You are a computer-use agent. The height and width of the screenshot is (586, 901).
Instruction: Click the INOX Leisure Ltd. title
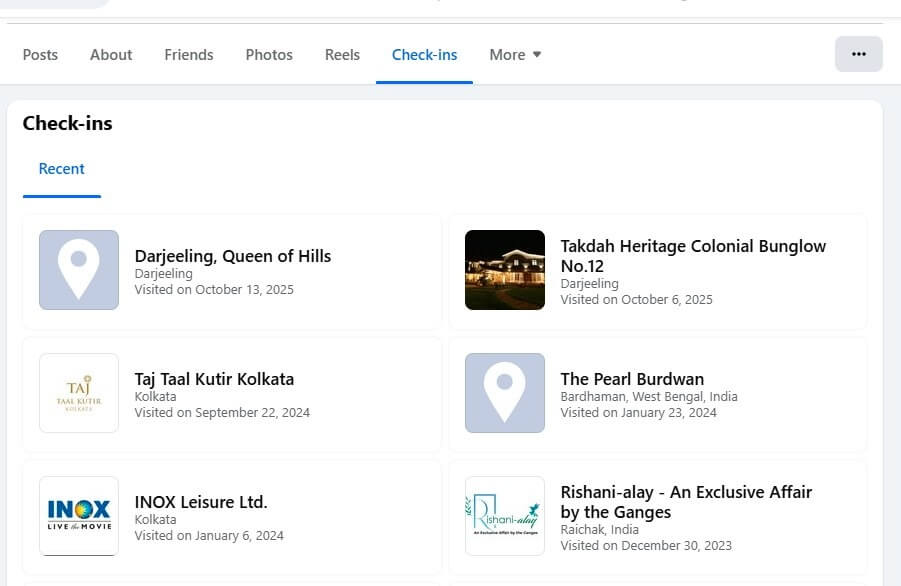pos(201,502)
